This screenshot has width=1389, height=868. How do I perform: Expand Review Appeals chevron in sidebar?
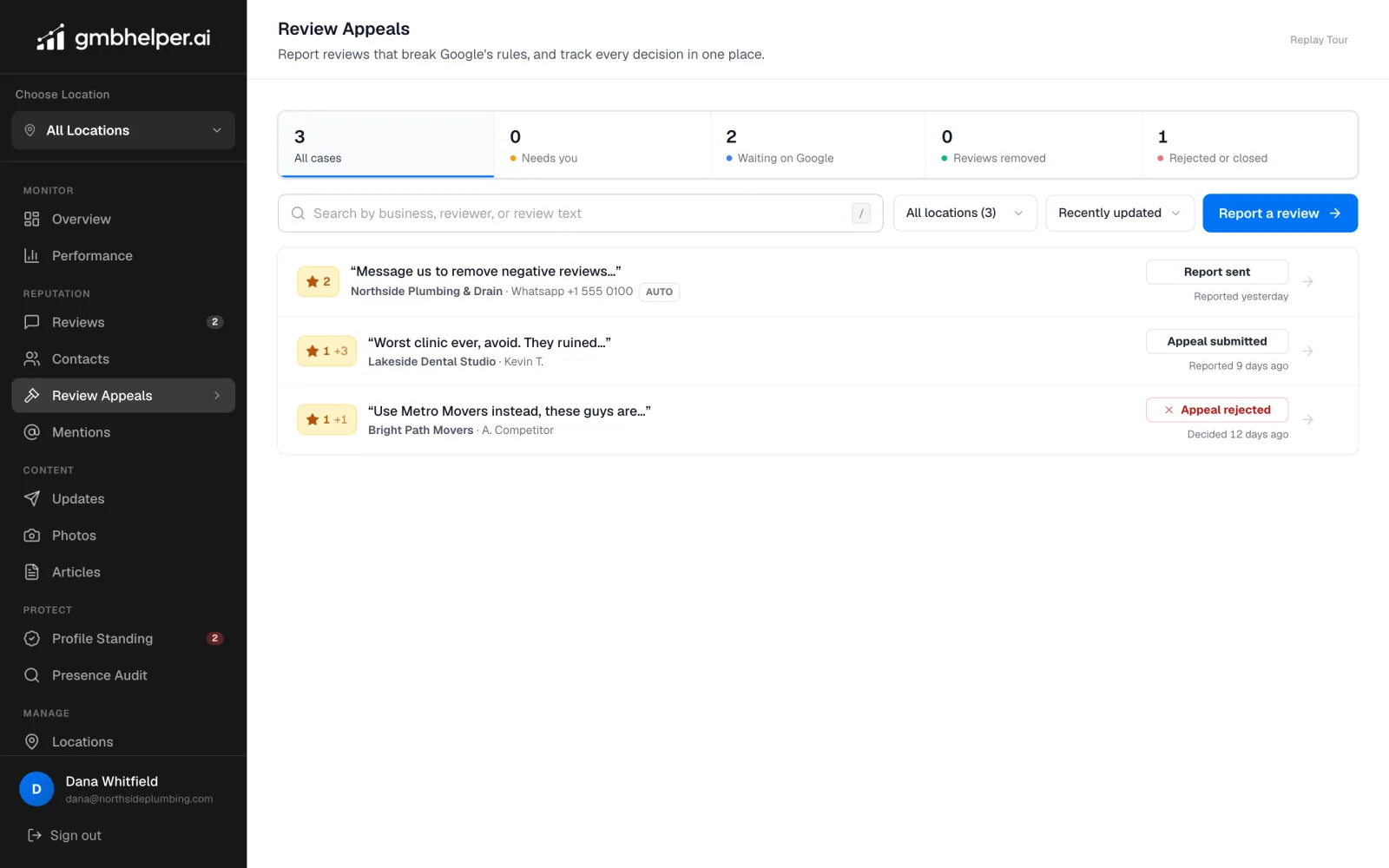[217, 395]
